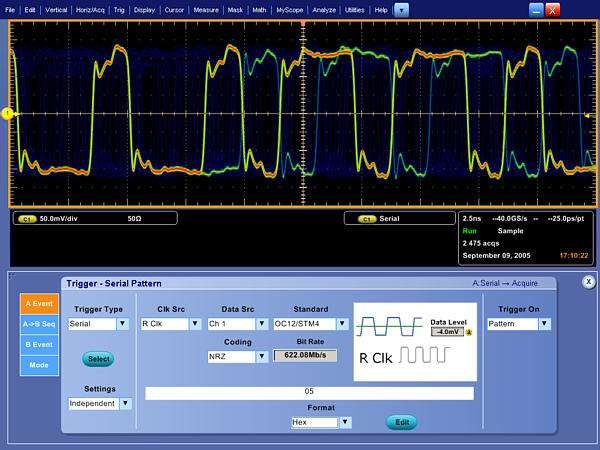The height and width of the screenshot is (450, 600).
Task: Click the Data Level value field
Action: point(446,331)
